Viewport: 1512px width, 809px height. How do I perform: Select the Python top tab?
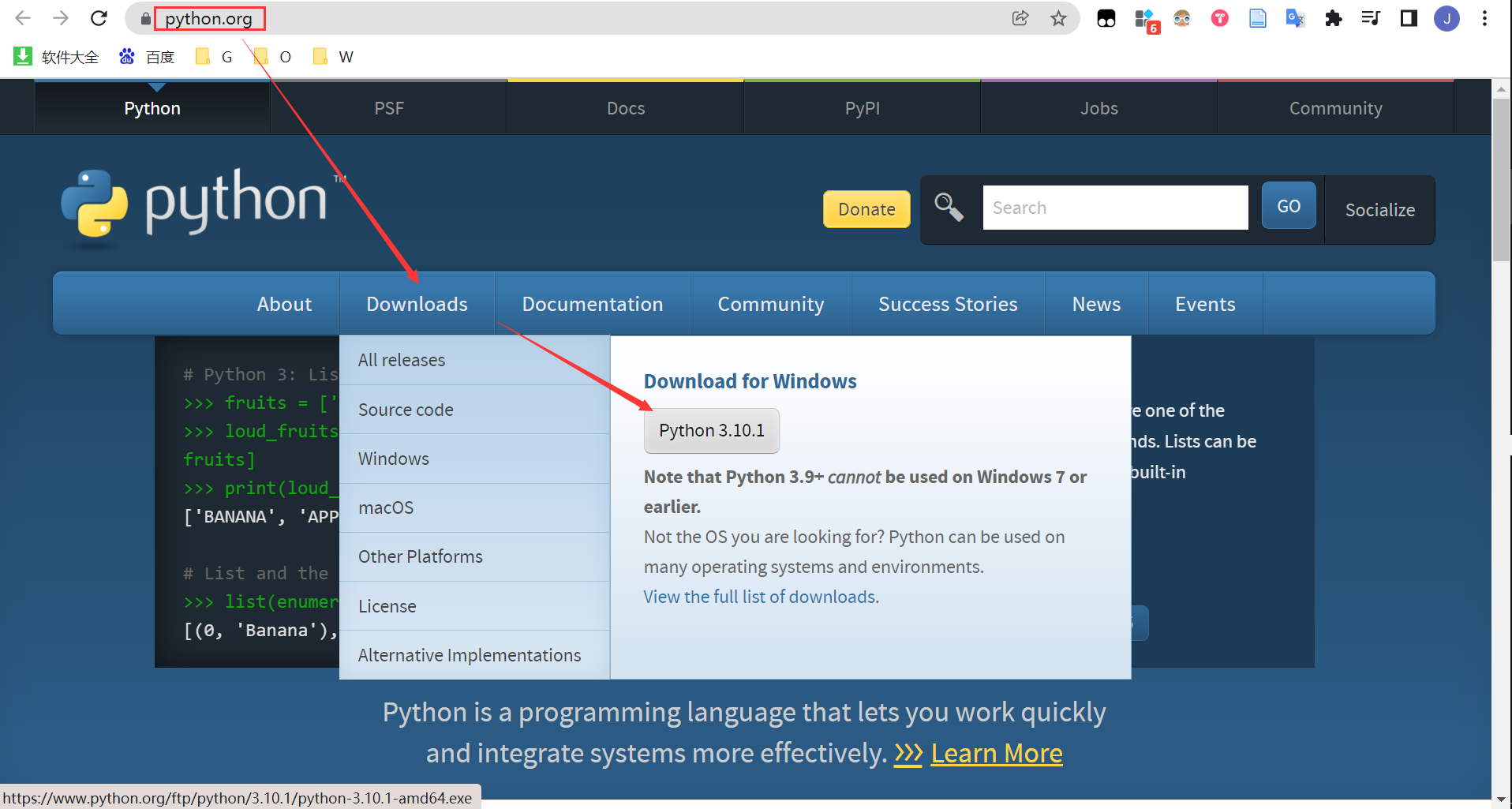click(x=152, y=108)
